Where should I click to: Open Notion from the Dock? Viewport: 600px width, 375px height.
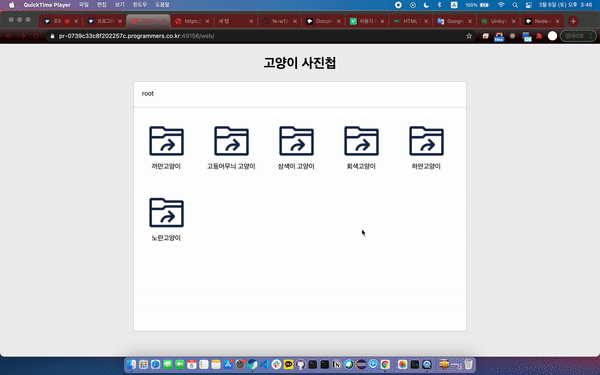pos(337,365)
